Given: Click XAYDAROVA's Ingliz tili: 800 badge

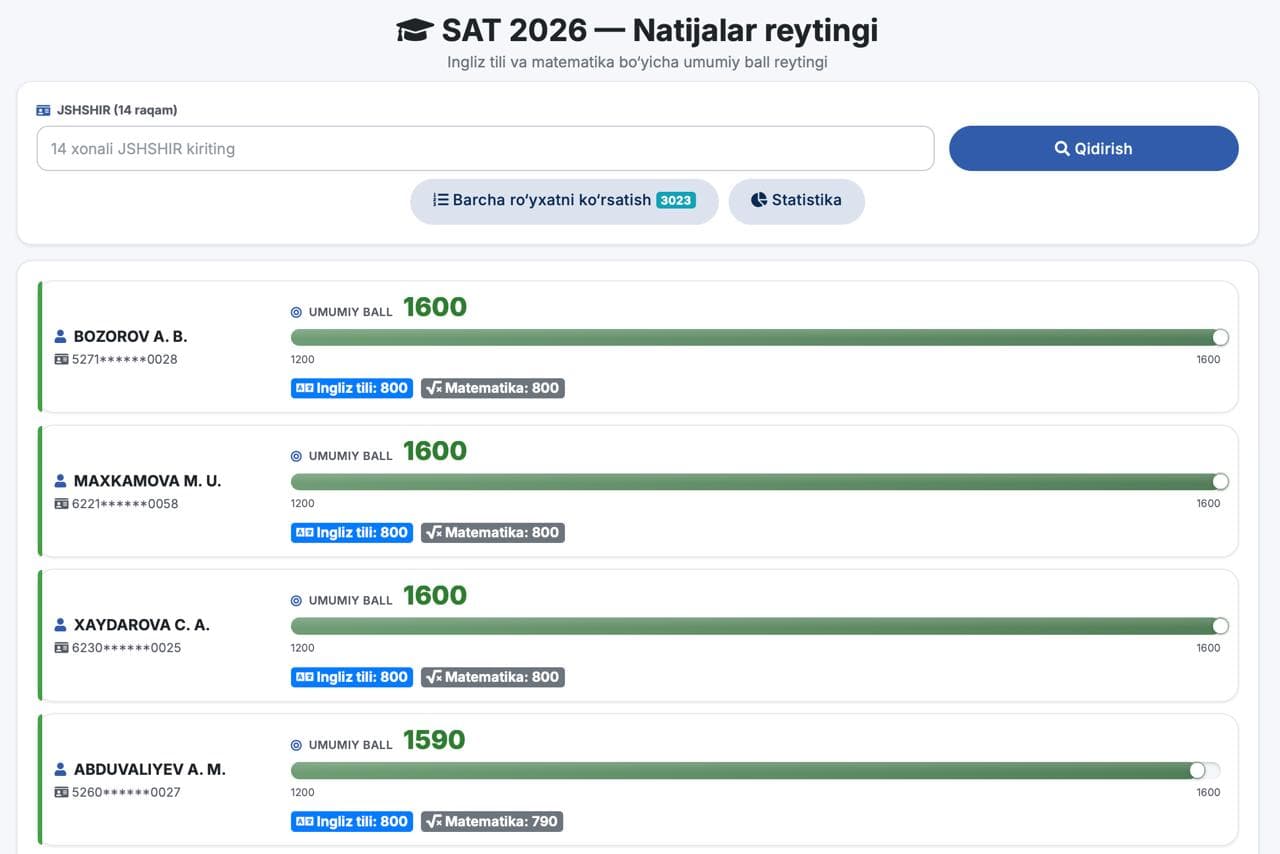Looking at the screenshot, I should [352, 677].
